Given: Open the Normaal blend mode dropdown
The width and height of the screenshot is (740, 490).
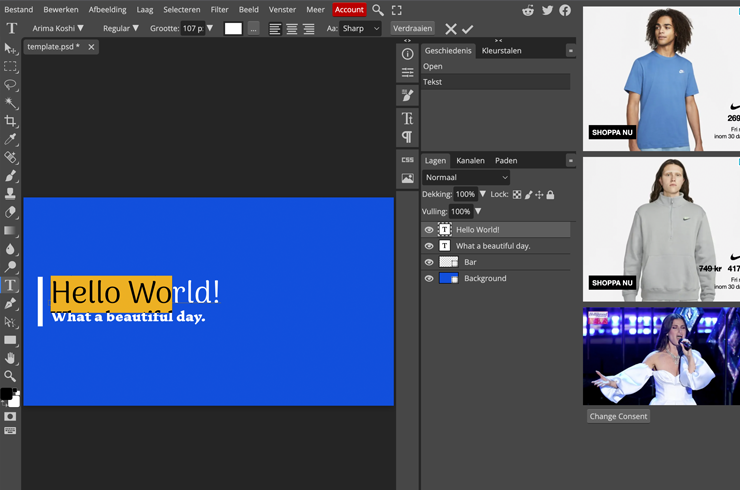Looking at the screenshot, I should click(466, 177).
